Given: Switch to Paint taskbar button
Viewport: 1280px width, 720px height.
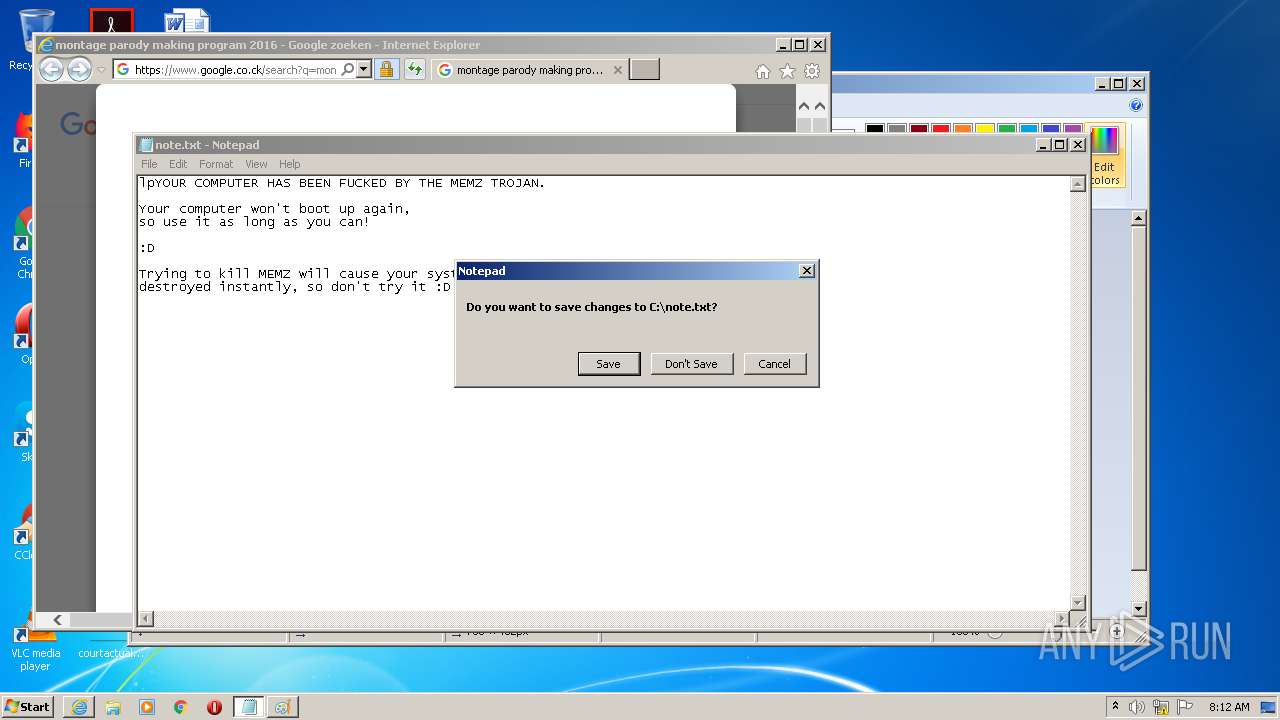Looking at the screenshot, I should click(x=283, y=707).
